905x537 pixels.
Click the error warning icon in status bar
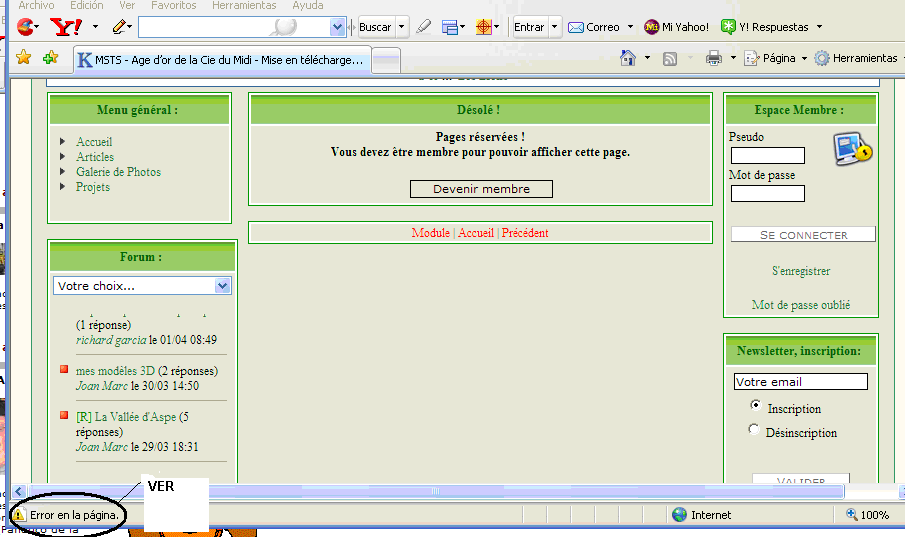(19, 515)
